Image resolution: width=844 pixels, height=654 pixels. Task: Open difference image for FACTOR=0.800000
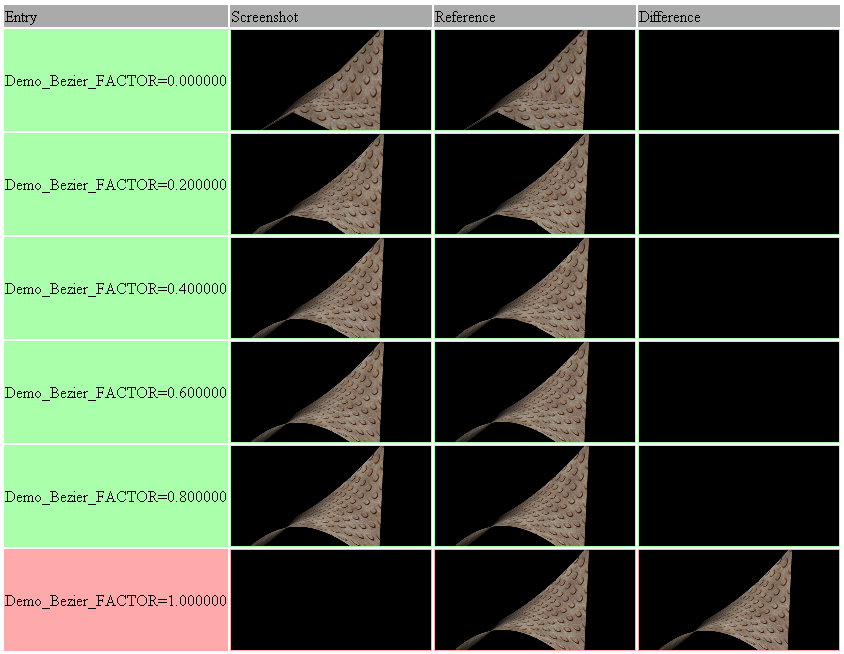(x=738, y=496)
